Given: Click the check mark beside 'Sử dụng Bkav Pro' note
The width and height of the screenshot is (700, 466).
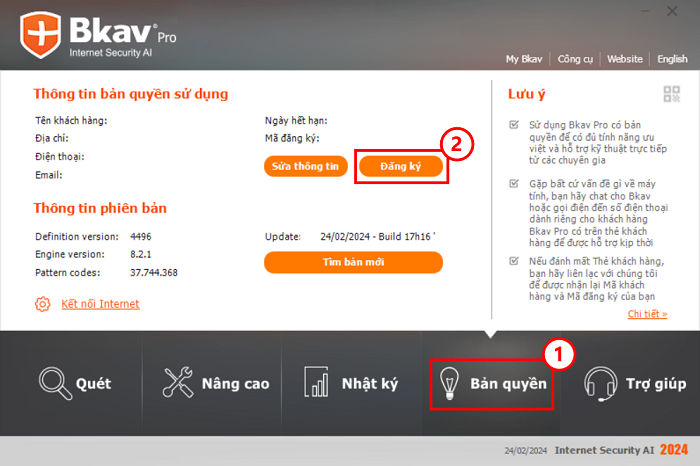Looking at the screenshot, I should [x=514, y=125].
